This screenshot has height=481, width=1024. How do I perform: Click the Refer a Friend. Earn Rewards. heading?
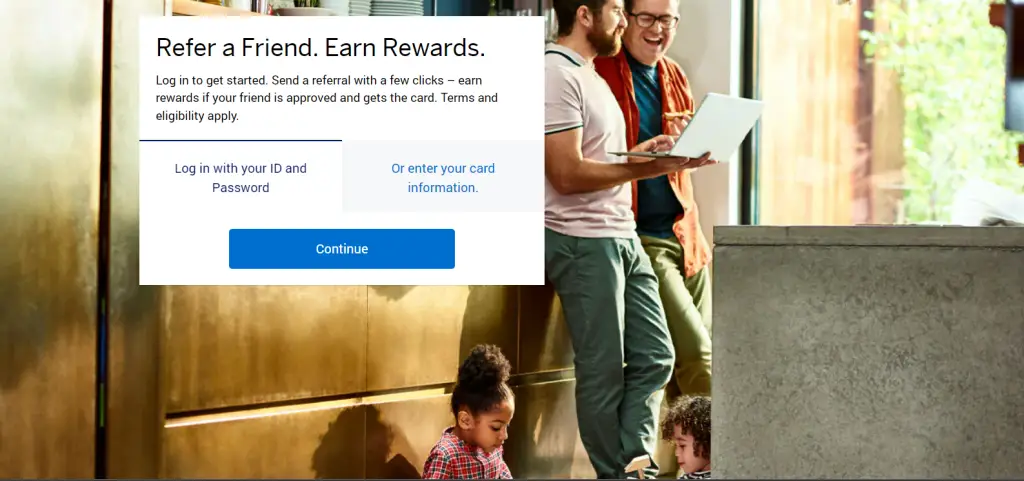[x=320, y=48]
